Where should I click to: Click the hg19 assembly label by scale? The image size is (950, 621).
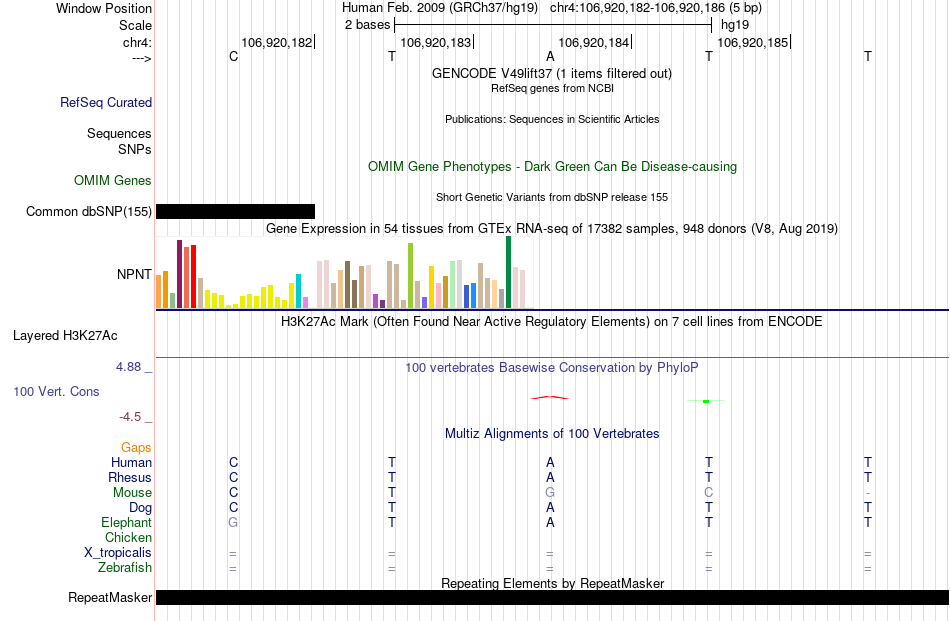735,25
